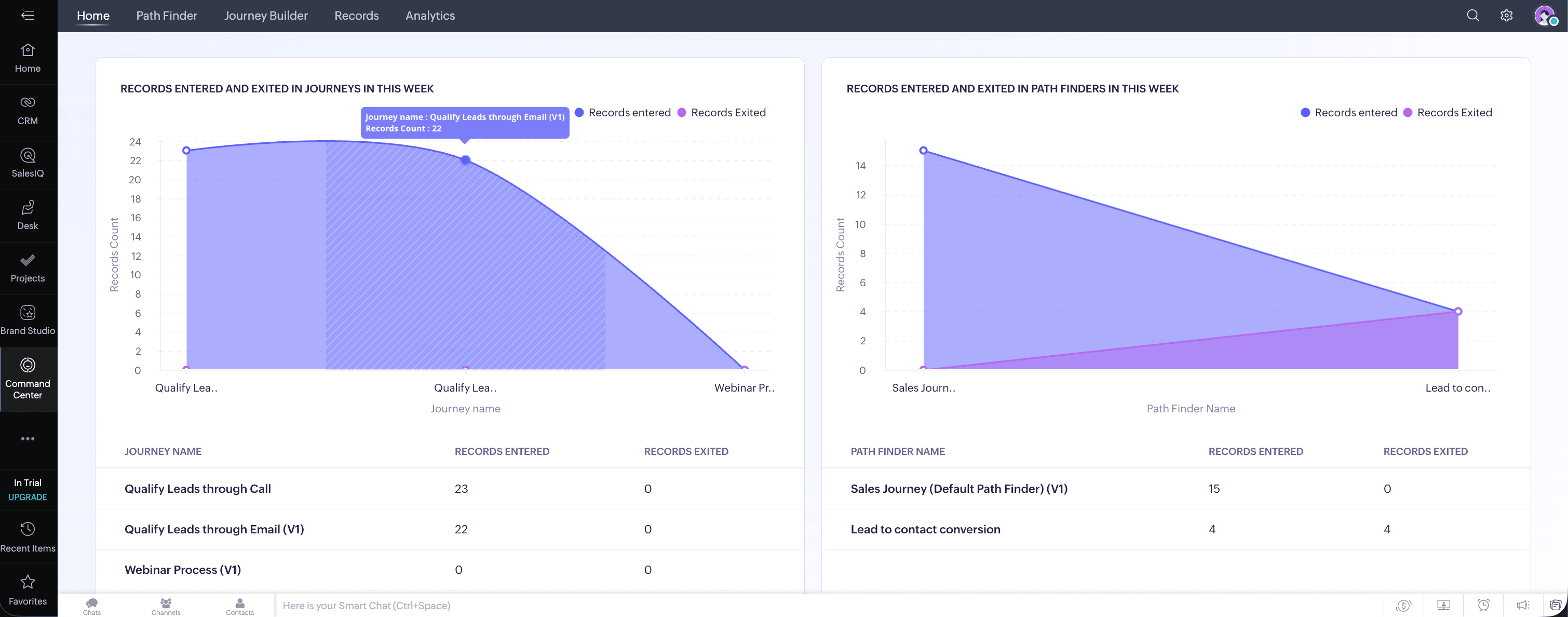The image size is (1568, 617).
Task: Toggle Records entered legend in journeys chart
Action: [x=623, y=113]
